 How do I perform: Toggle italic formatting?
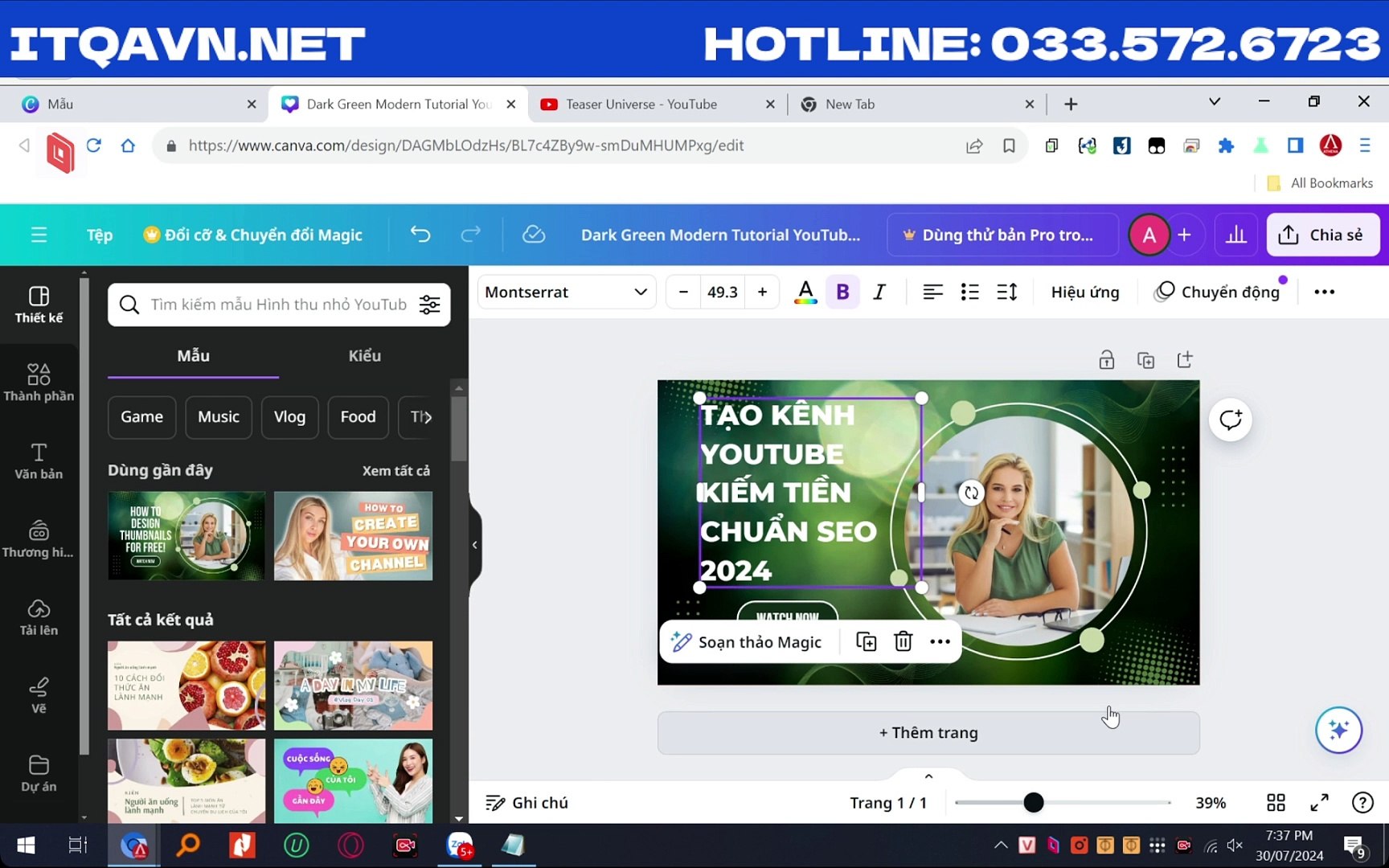tap(879, 291)
